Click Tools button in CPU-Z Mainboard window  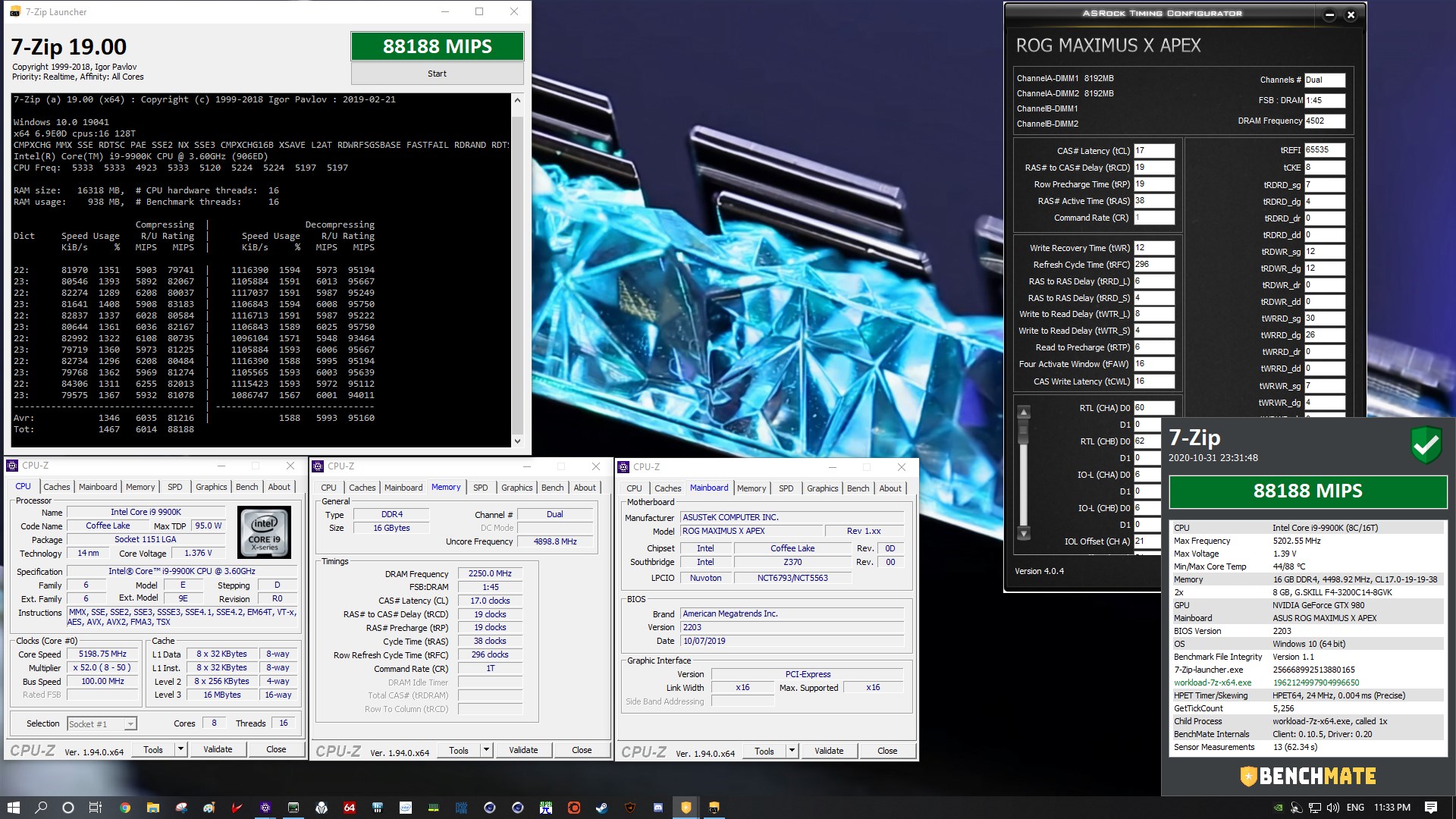point(764,751)
